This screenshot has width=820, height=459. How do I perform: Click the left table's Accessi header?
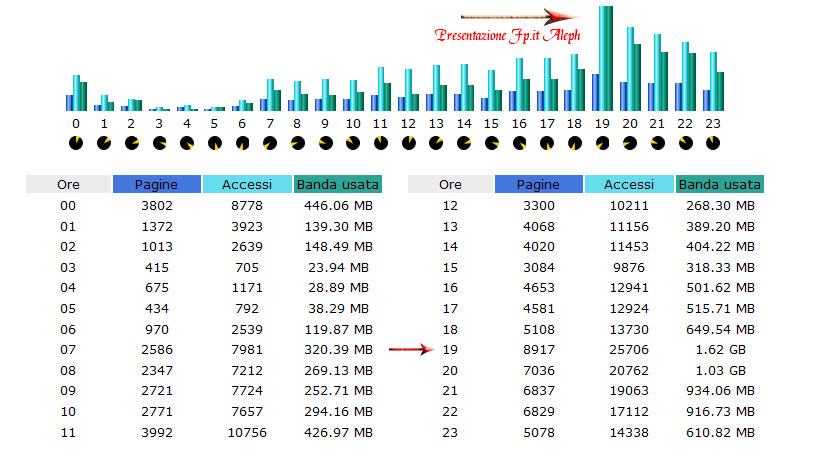click(x=247, y=185)
